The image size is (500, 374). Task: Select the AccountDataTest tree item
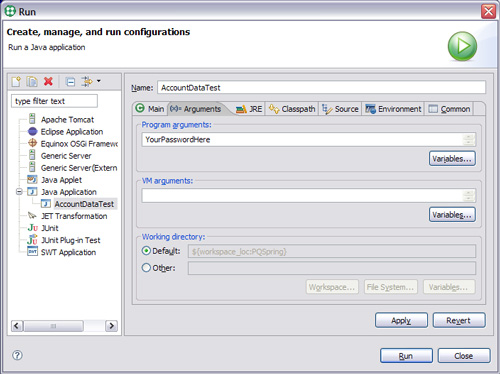pyautogui.click(x=84, y=204)
